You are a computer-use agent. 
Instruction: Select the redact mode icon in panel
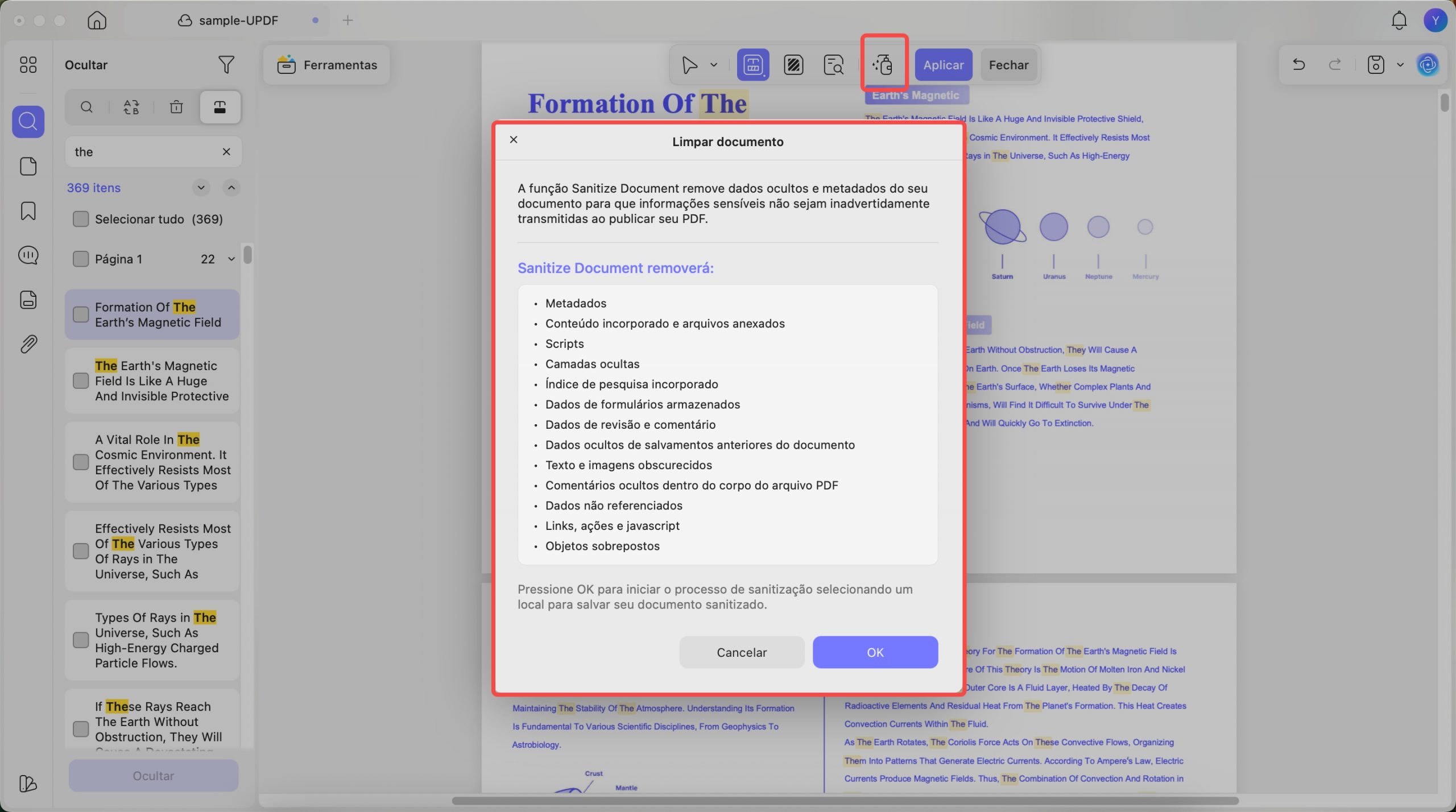click(220, 107)
